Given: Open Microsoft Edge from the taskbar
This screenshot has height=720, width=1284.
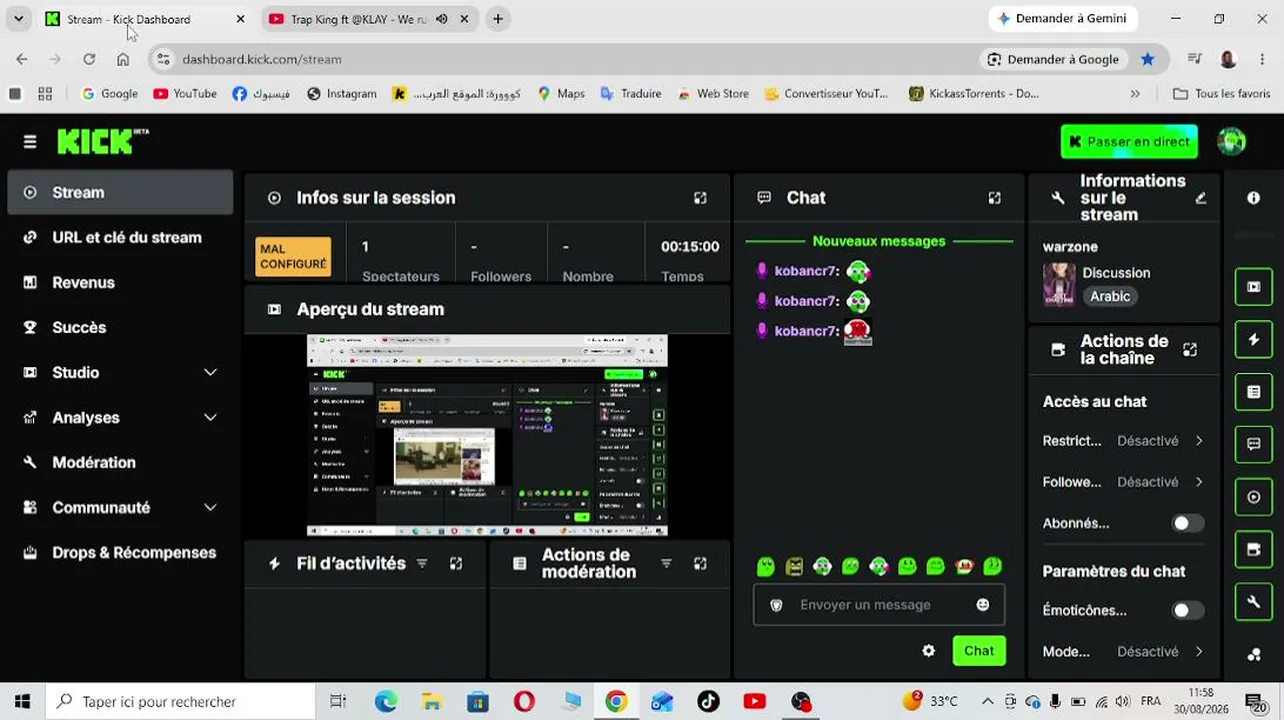Looking at the screenshot, I should (x=386, y=702).
